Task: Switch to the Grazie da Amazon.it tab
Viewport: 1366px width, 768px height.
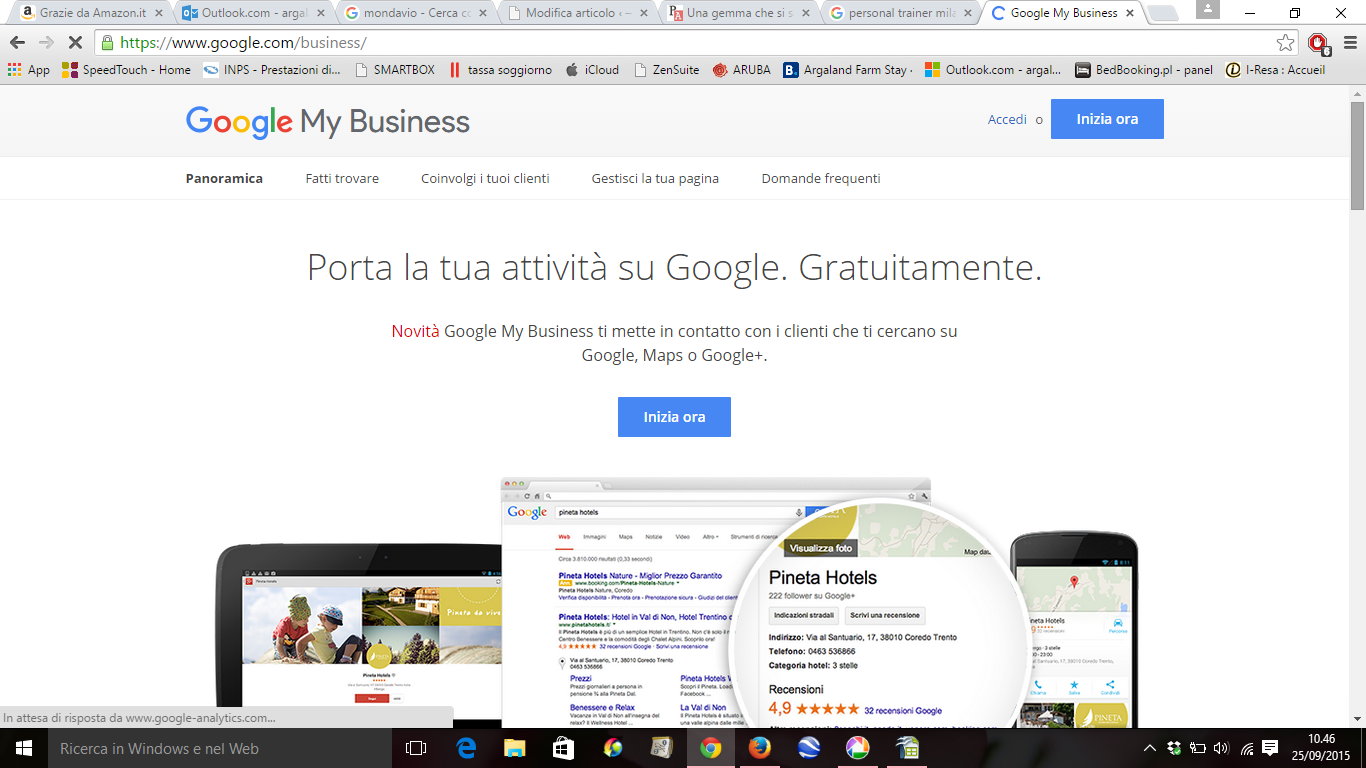Action: pyautogui.click(x=92, y=14)
